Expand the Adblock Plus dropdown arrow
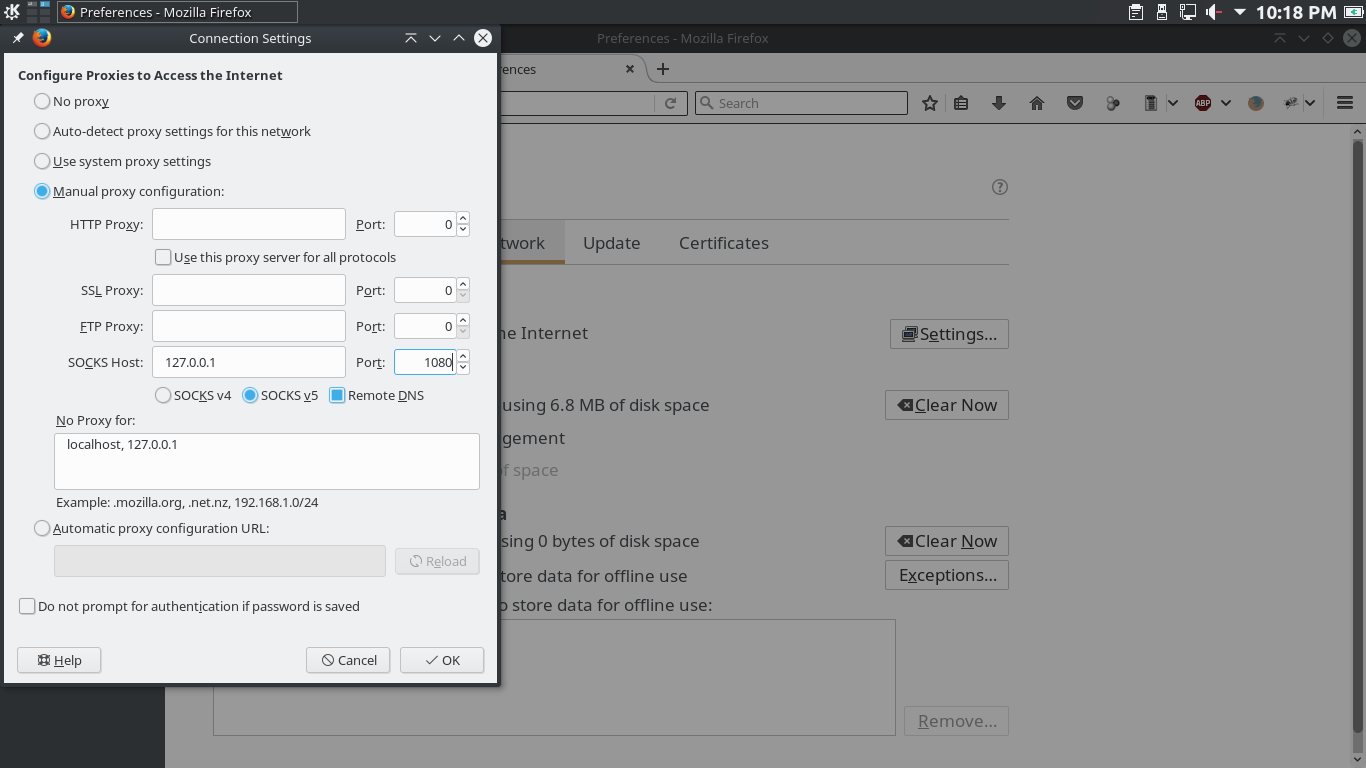This screenshot has height=768, width=1366. pyautogui.click(x=1226, y=103)
